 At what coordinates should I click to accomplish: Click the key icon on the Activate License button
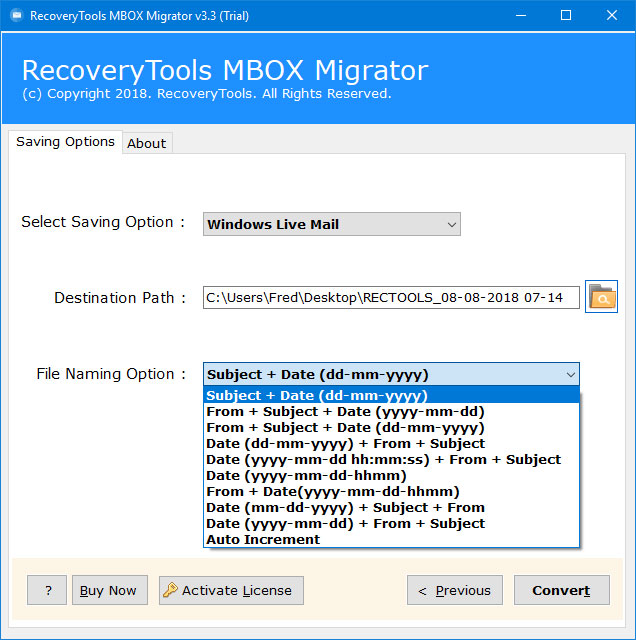pos(170,590)
